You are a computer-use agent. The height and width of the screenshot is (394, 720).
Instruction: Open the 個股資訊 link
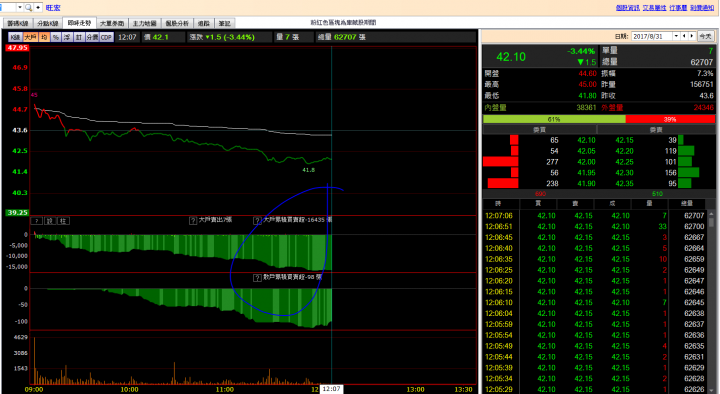(x=628, y=8)
